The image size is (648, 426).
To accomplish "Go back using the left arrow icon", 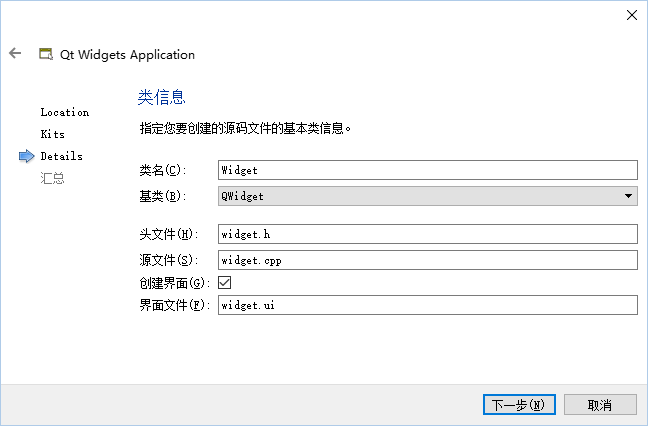I will [15, 53].
